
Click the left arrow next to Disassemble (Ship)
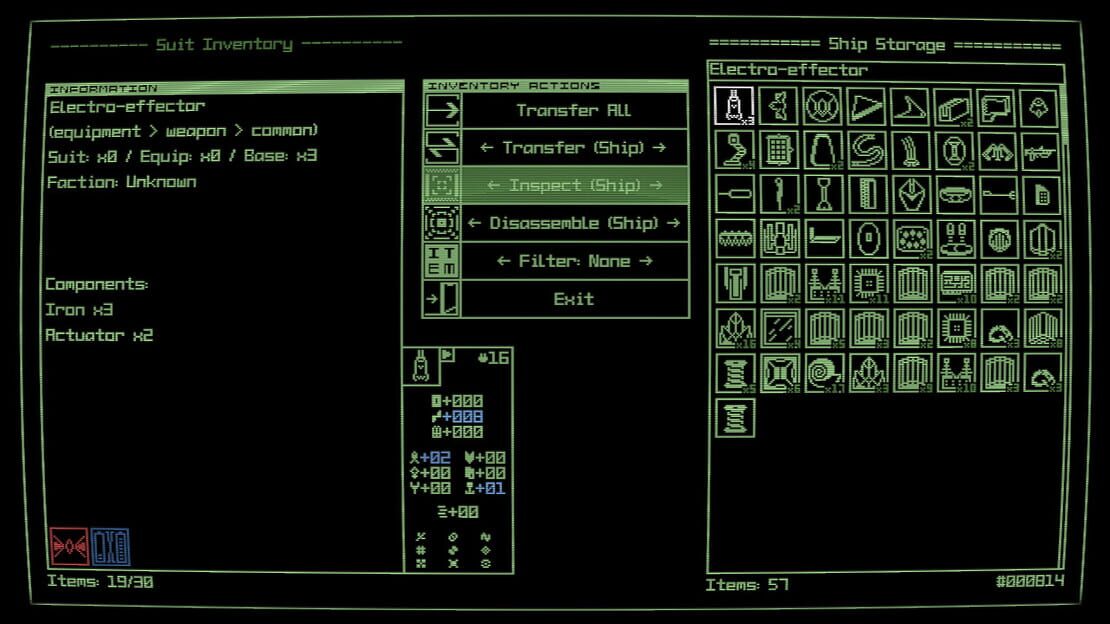click(474, 223)
